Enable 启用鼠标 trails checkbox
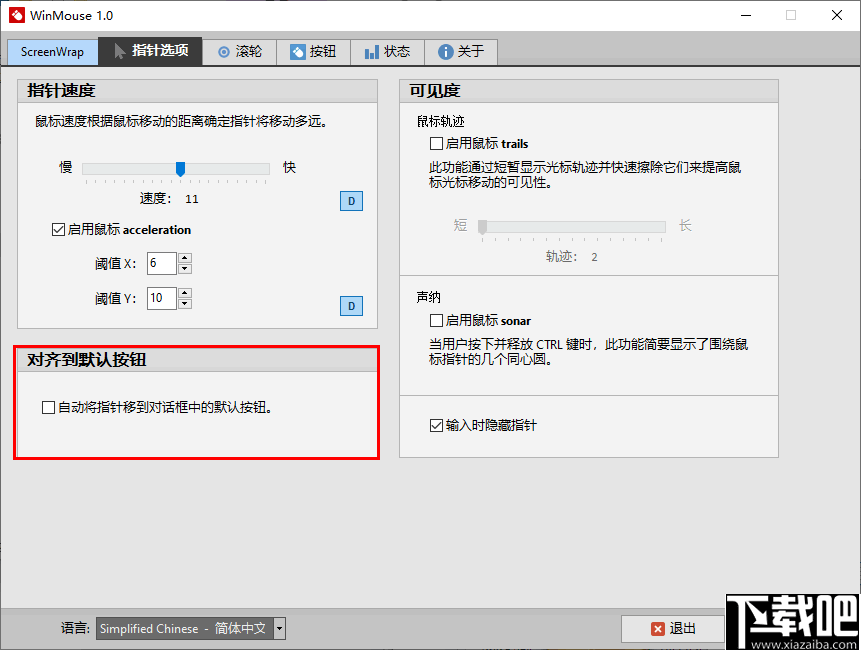 pos(436,143)
